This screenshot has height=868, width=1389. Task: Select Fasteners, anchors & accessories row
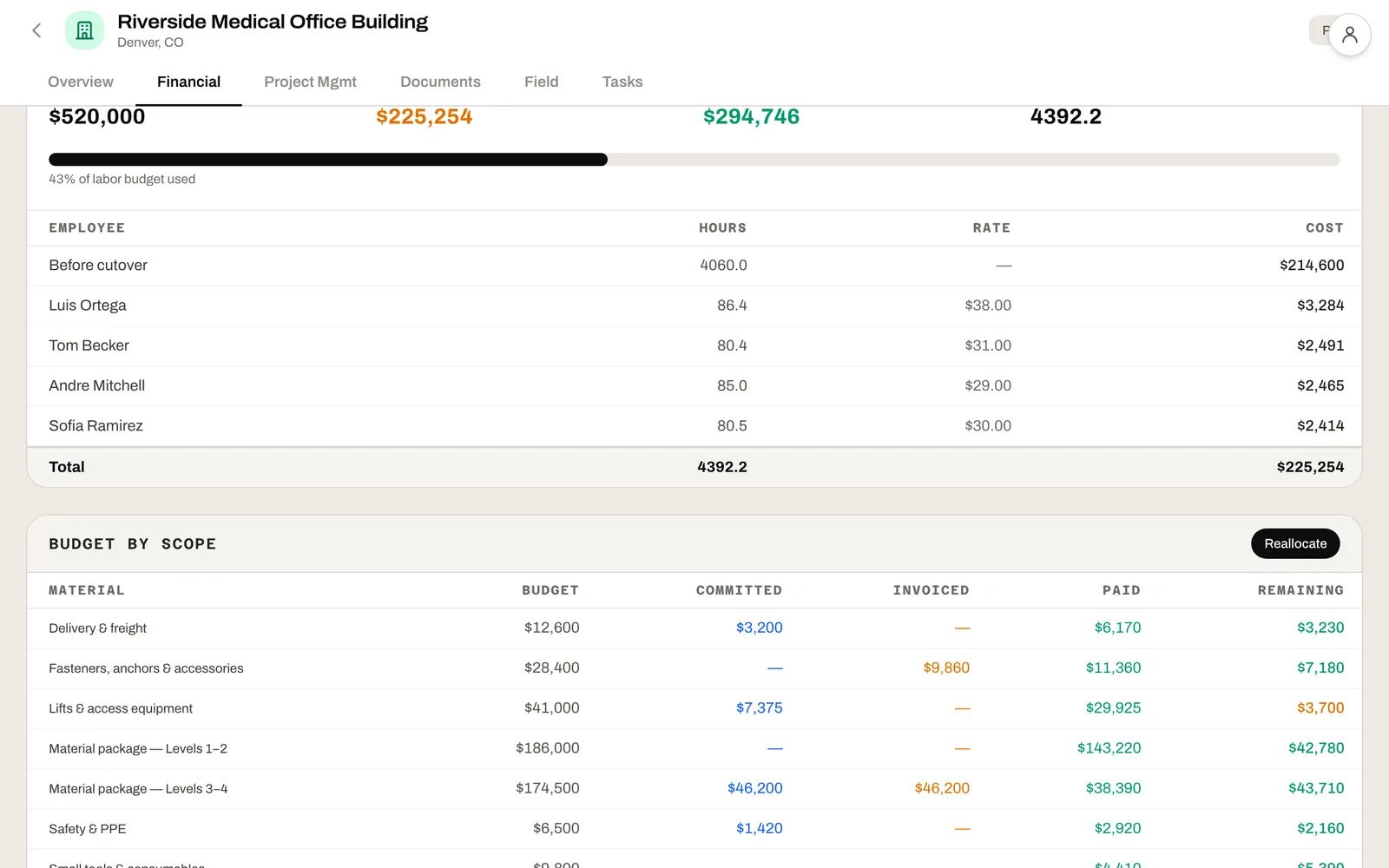pos(694,668)
